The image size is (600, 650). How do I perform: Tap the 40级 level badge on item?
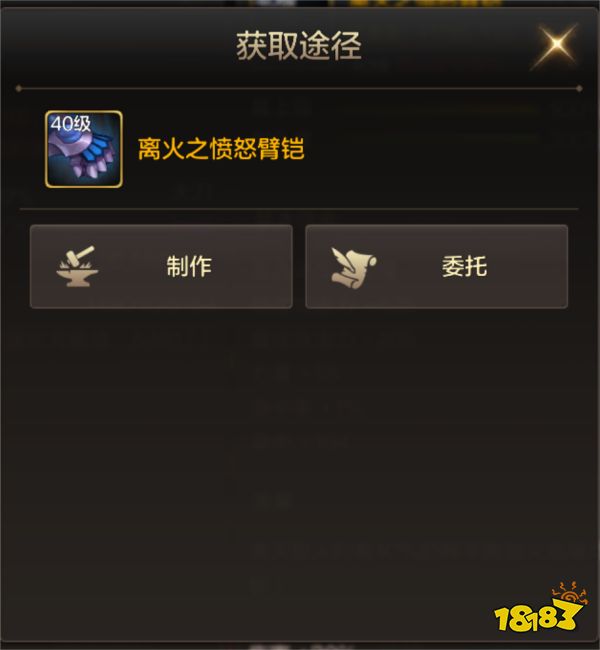tap(70, 124)
